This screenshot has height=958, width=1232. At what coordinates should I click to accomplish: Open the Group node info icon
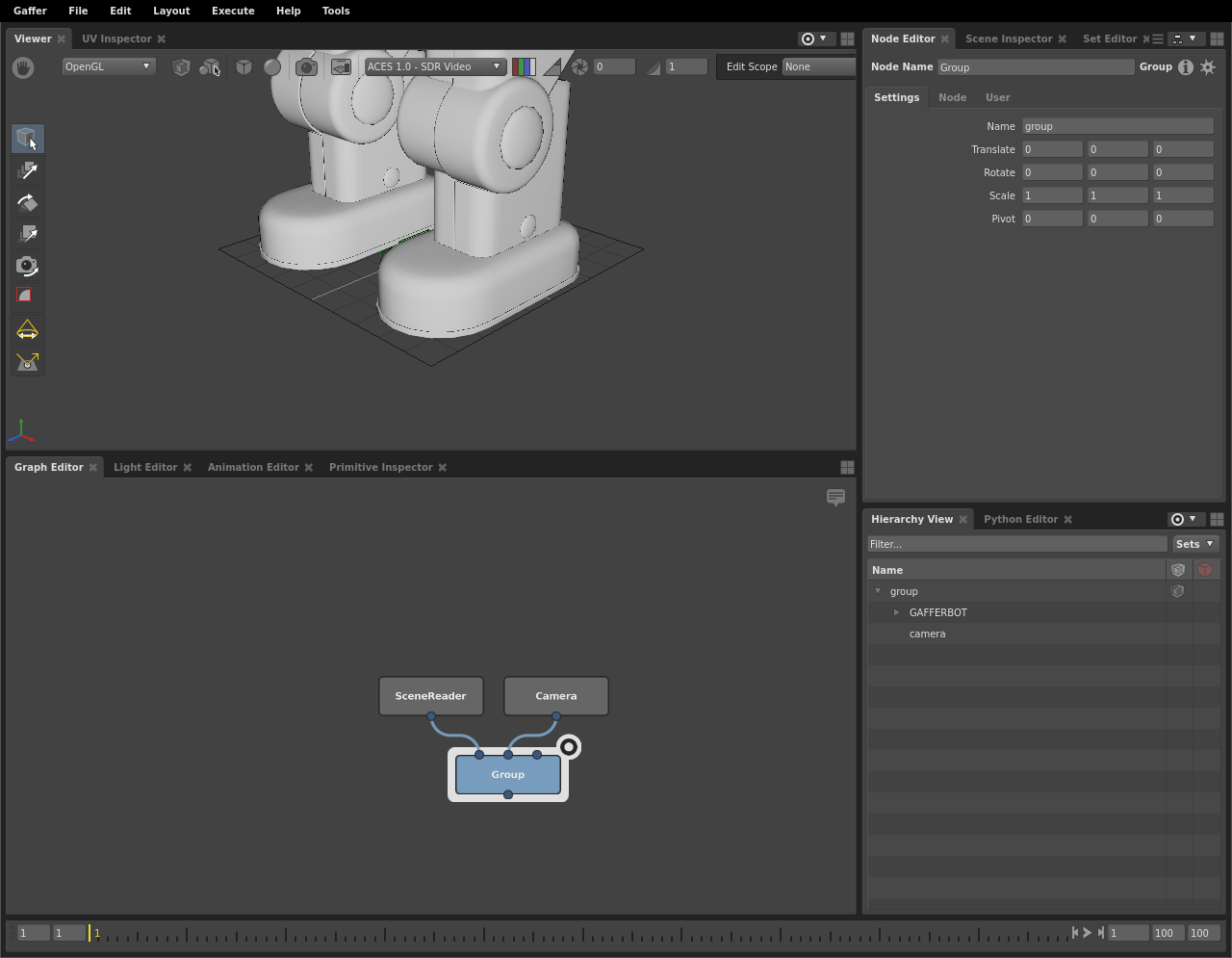click(x=1186, y=67)
